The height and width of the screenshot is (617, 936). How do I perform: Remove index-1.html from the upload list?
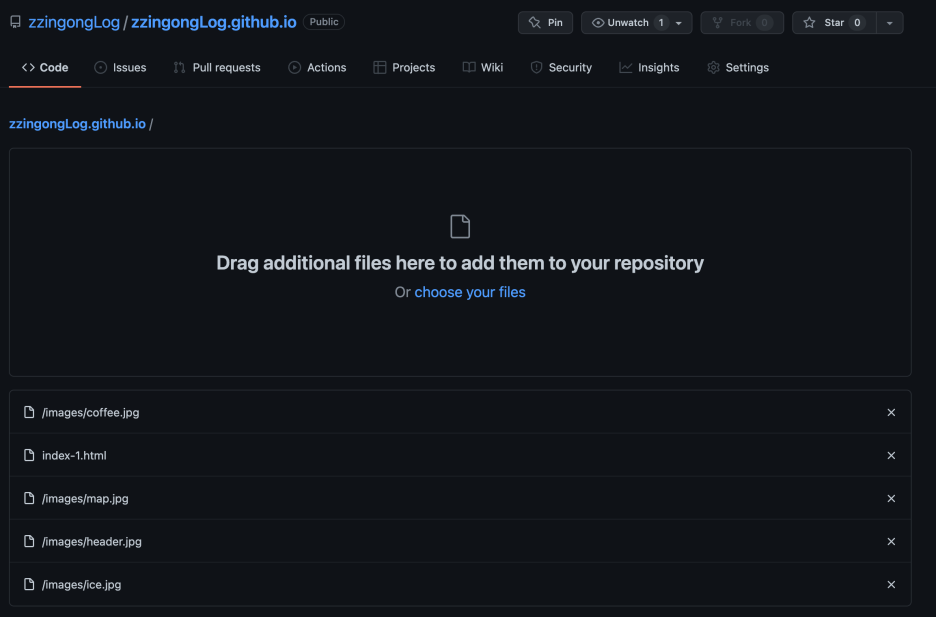click(x=891, y=455)
